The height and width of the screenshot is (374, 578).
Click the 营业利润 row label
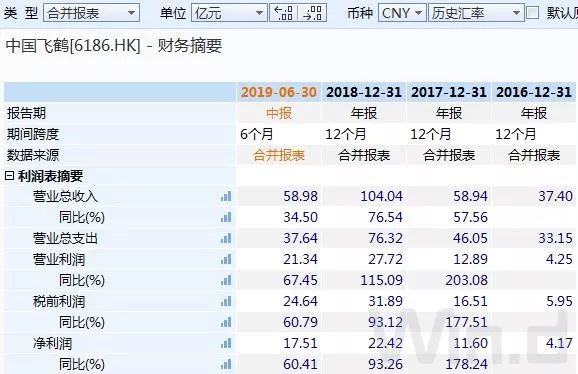59,259
